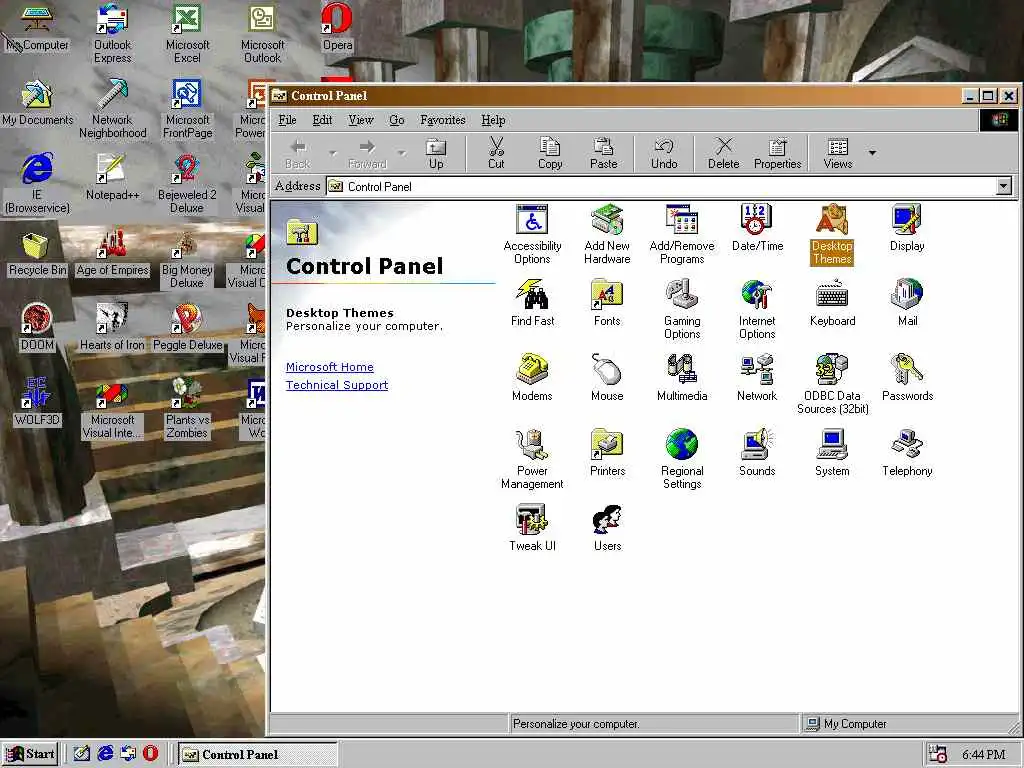Screen dimensions: 1024x768
Task: Click the Paste toolbar button
Action: click(603, 154)
